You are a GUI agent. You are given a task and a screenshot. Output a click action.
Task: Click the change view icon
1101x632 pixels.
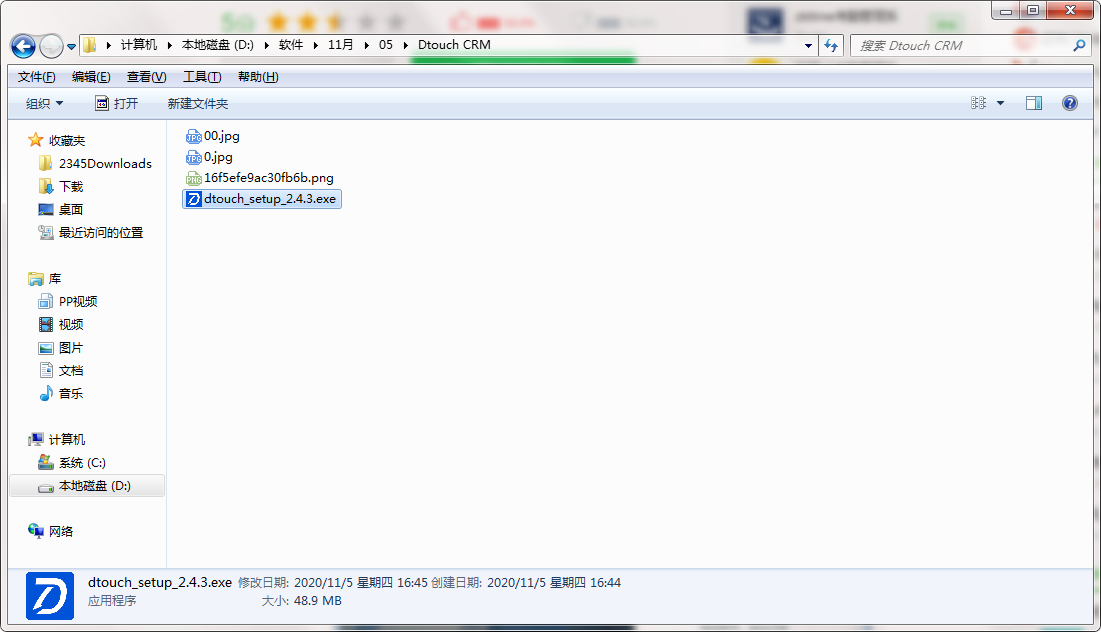[979, 103]
